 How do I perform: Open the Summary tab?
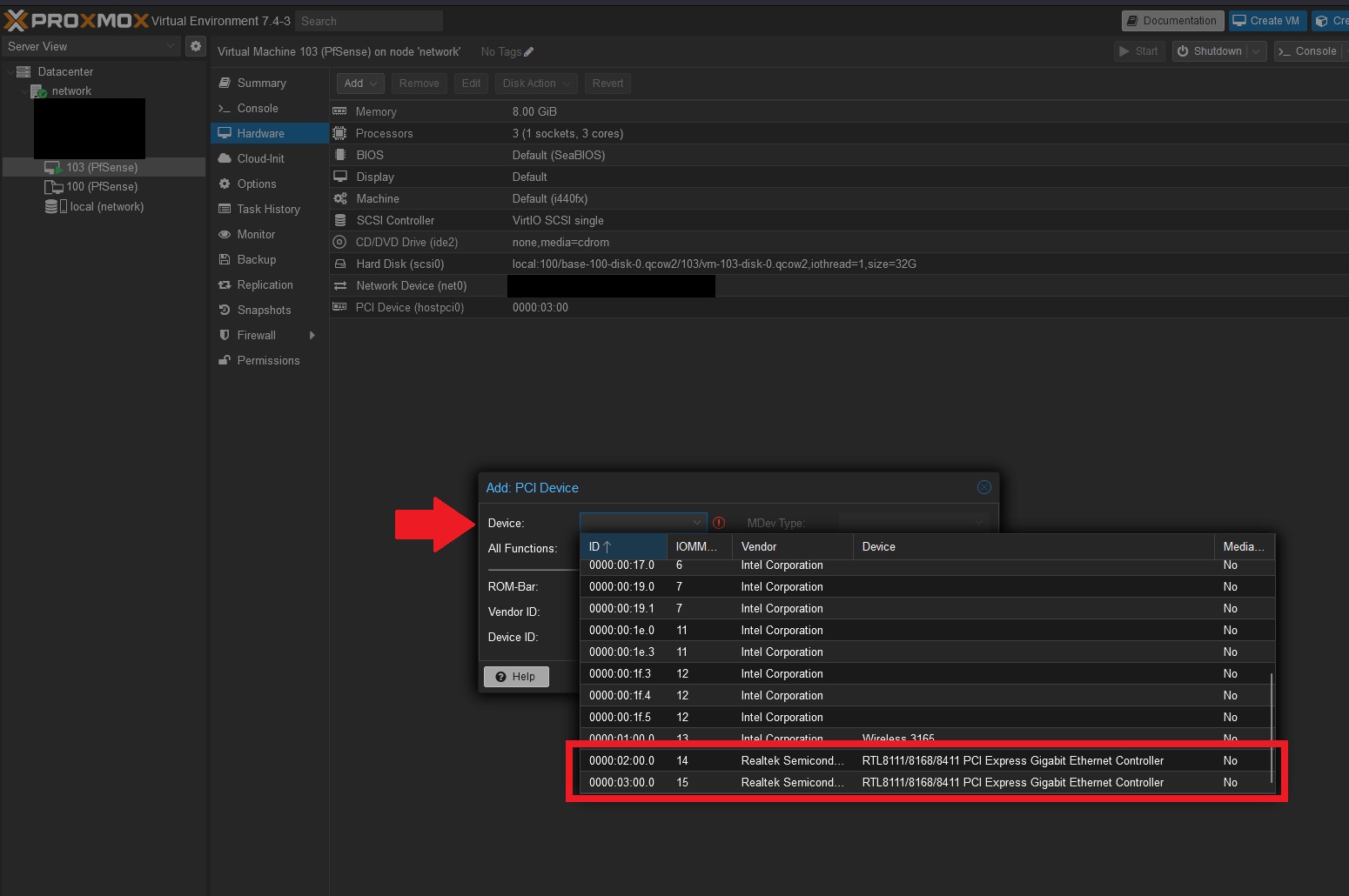point(270,83)
